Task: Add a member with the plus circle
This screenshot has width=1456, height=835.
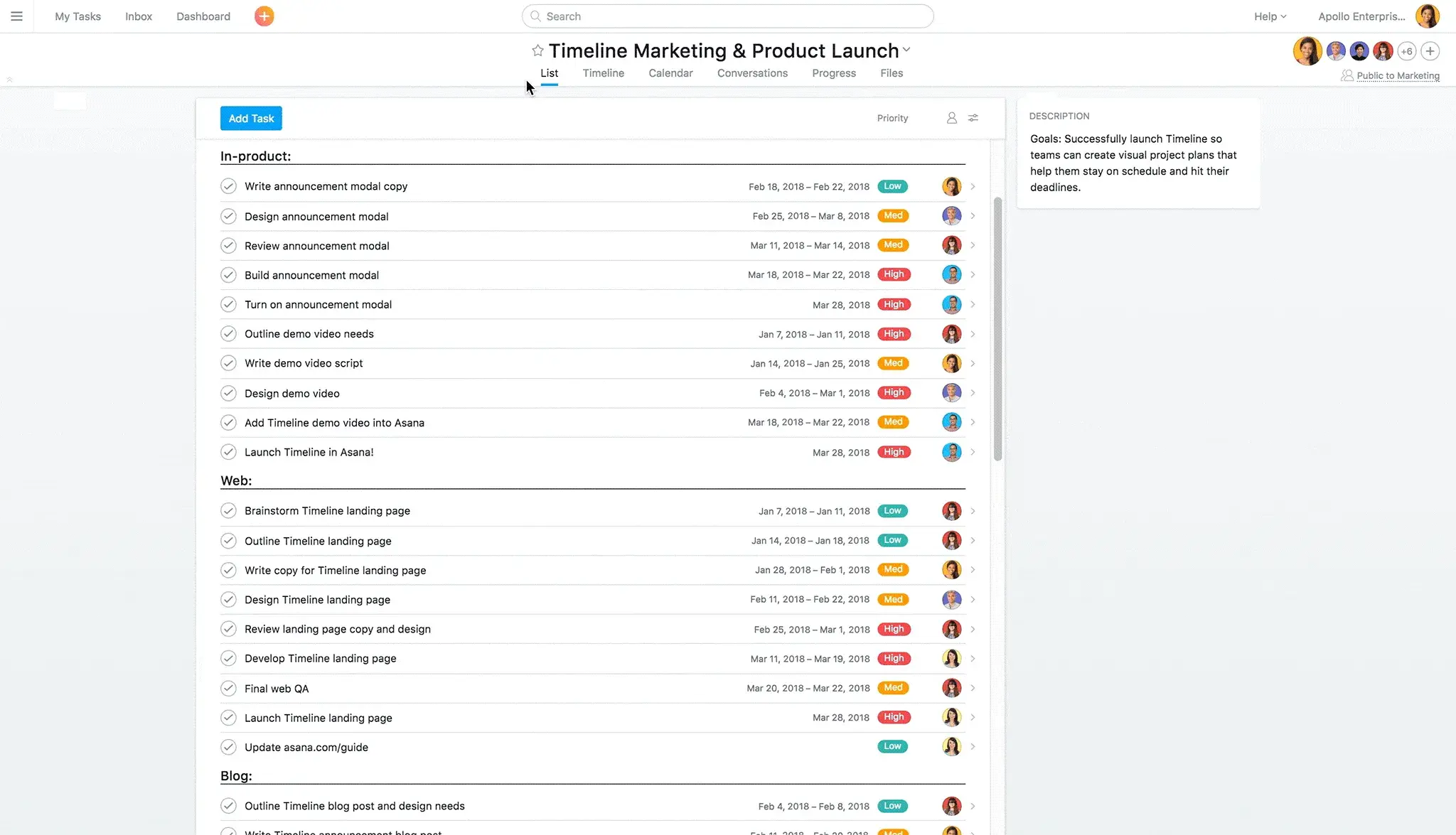Action: (x=1430, y=51)
